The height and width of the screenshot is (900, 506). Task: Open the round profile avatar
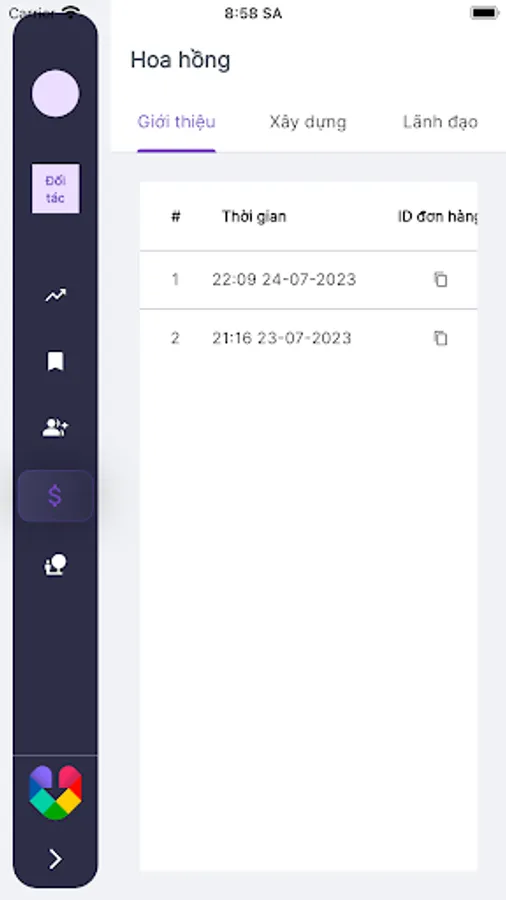click(56, 94)
